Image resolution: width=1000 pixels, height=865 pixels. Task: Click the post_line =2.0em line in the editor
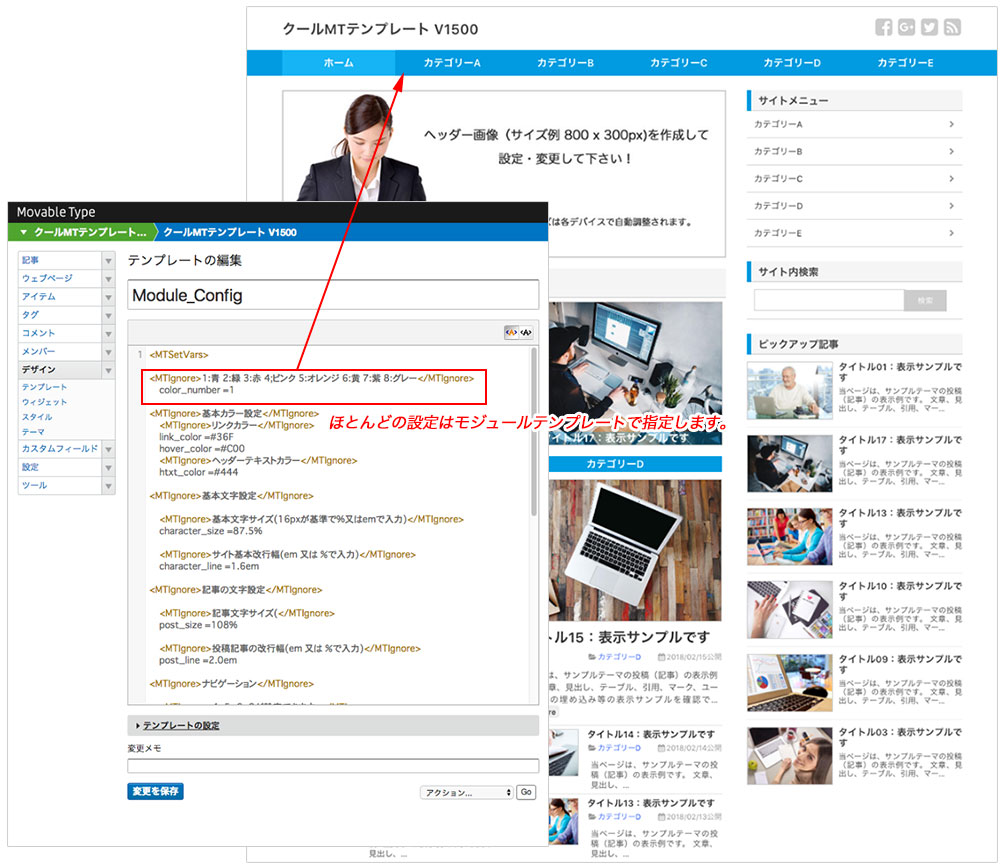click(198, 660)
